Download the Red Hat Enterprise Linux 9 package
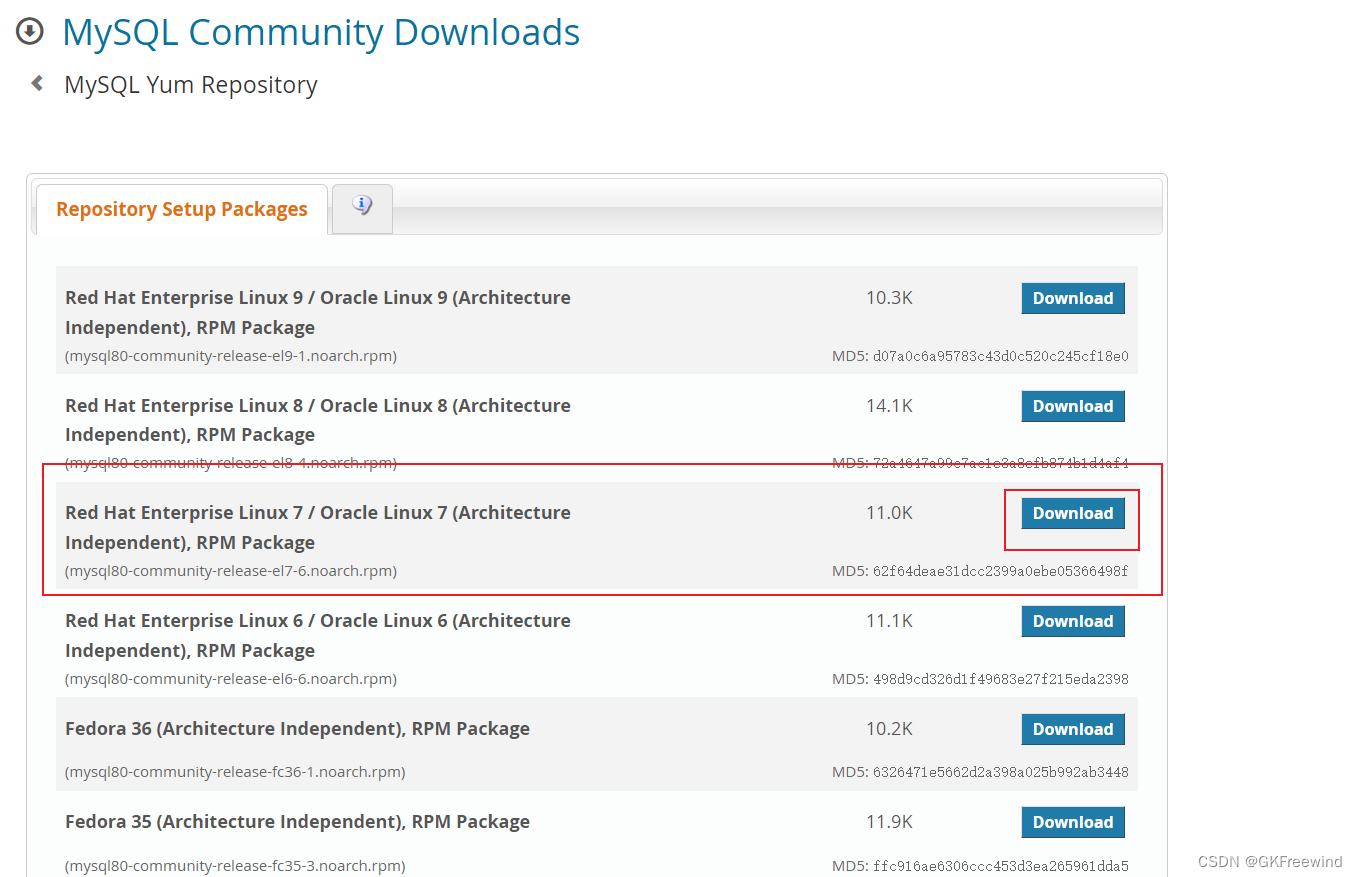Viewport: 1357px width, 877px height. pyautogui.click(x=1073, y=298)
